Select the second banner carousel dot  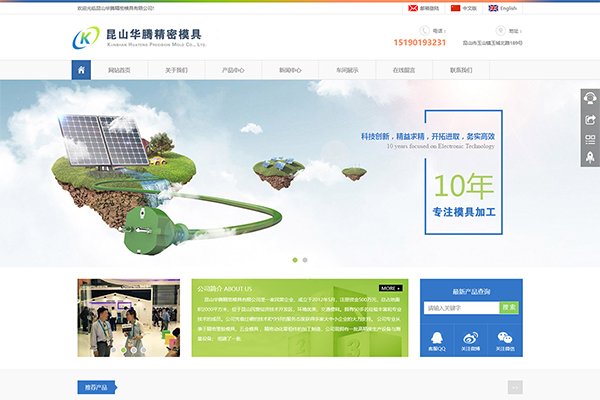305,259
